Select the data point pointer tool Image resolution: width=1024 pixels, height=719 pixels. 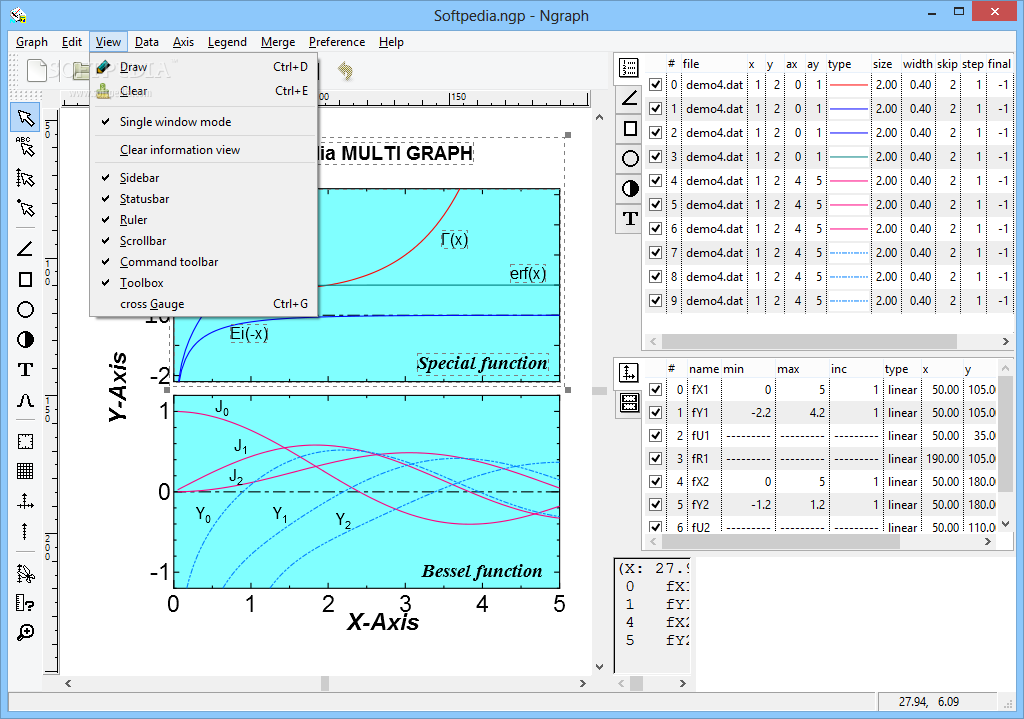[x=25, y=208]
